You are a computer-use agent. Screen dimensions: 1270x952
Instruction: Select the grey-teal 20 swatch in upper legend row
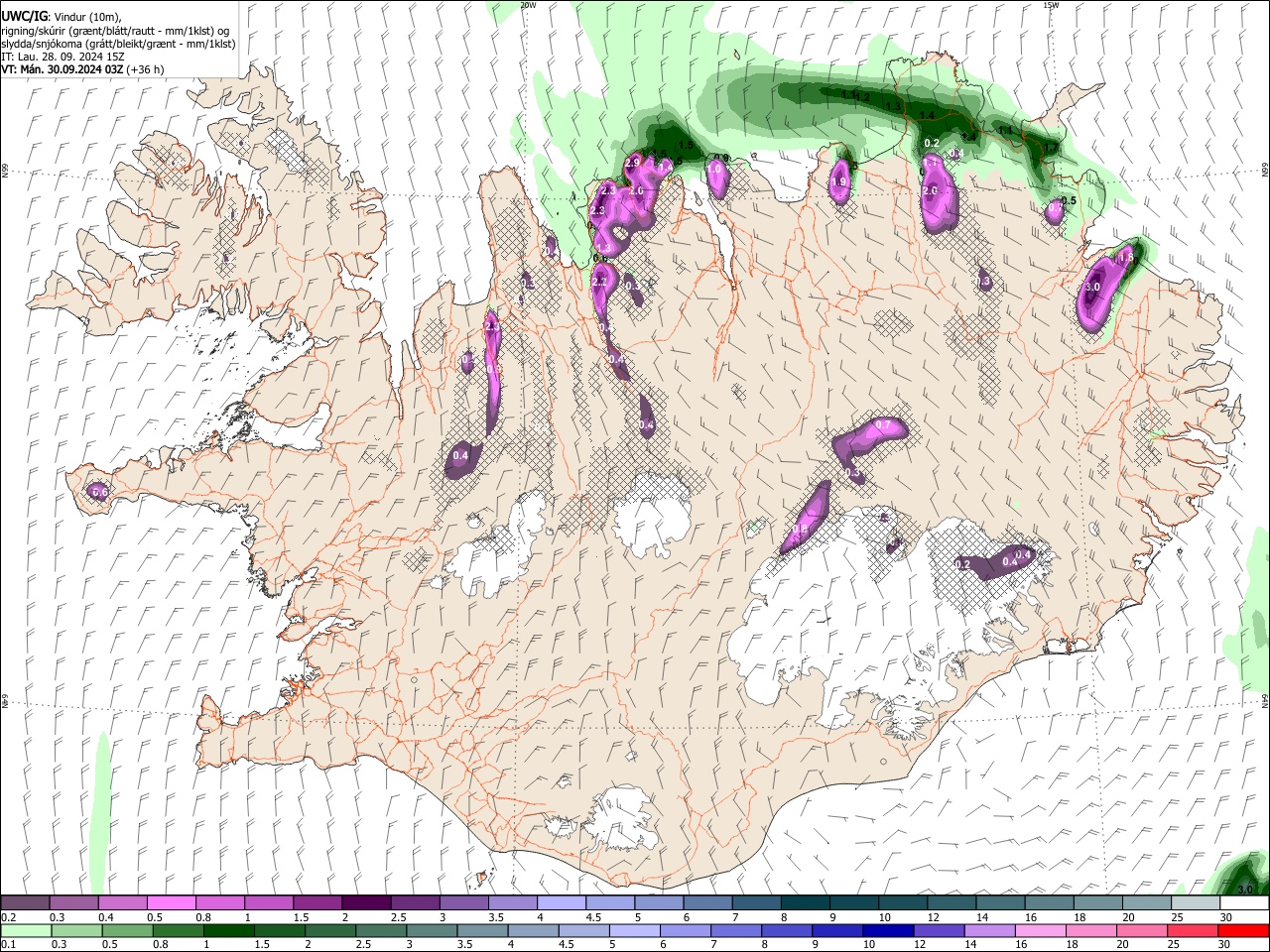[1147, 903]
